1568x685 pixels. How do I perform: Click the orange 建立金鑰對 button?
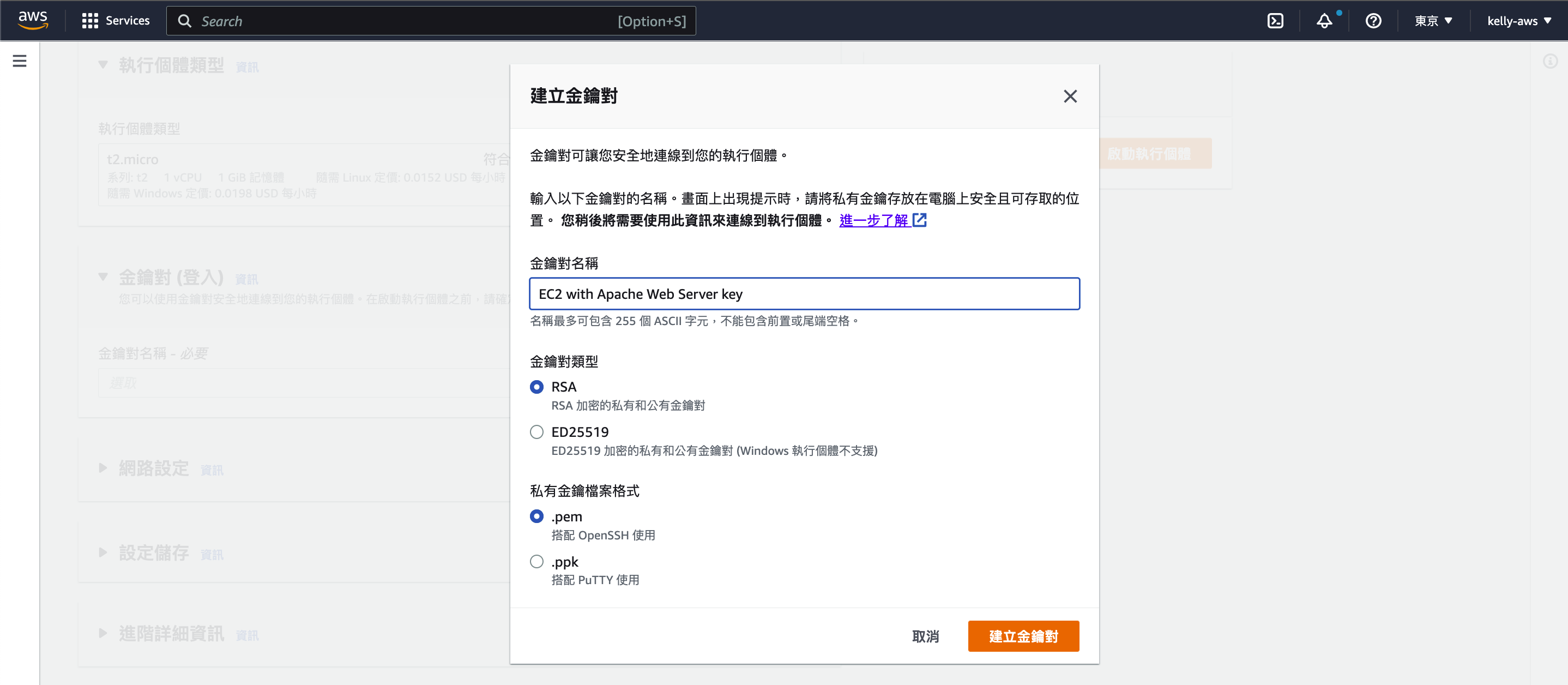pyautogui.click(x=1023, y=636)
